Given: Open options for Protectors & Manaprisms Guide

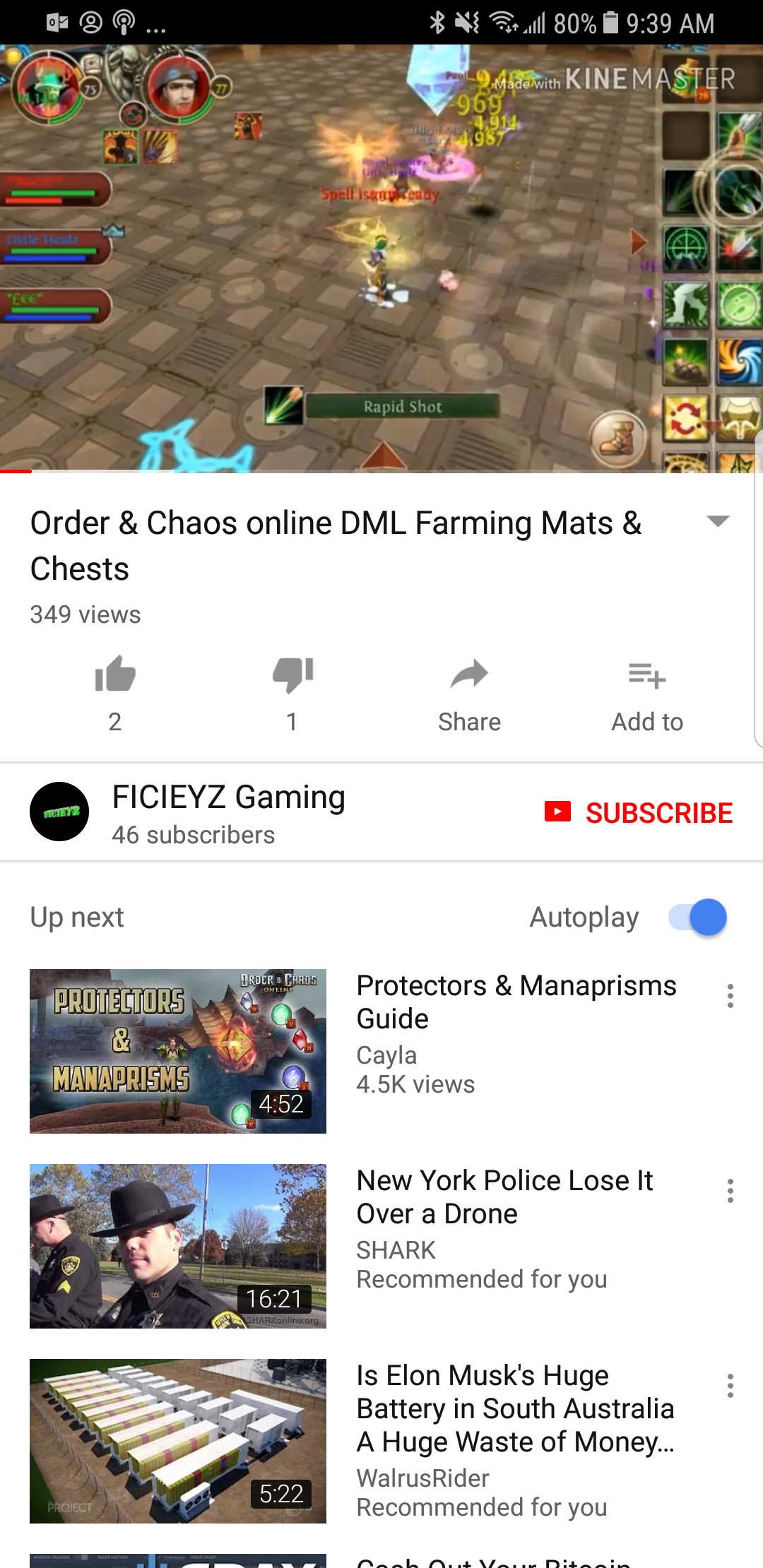Looking at the screenshot, I should pos(731,996).
